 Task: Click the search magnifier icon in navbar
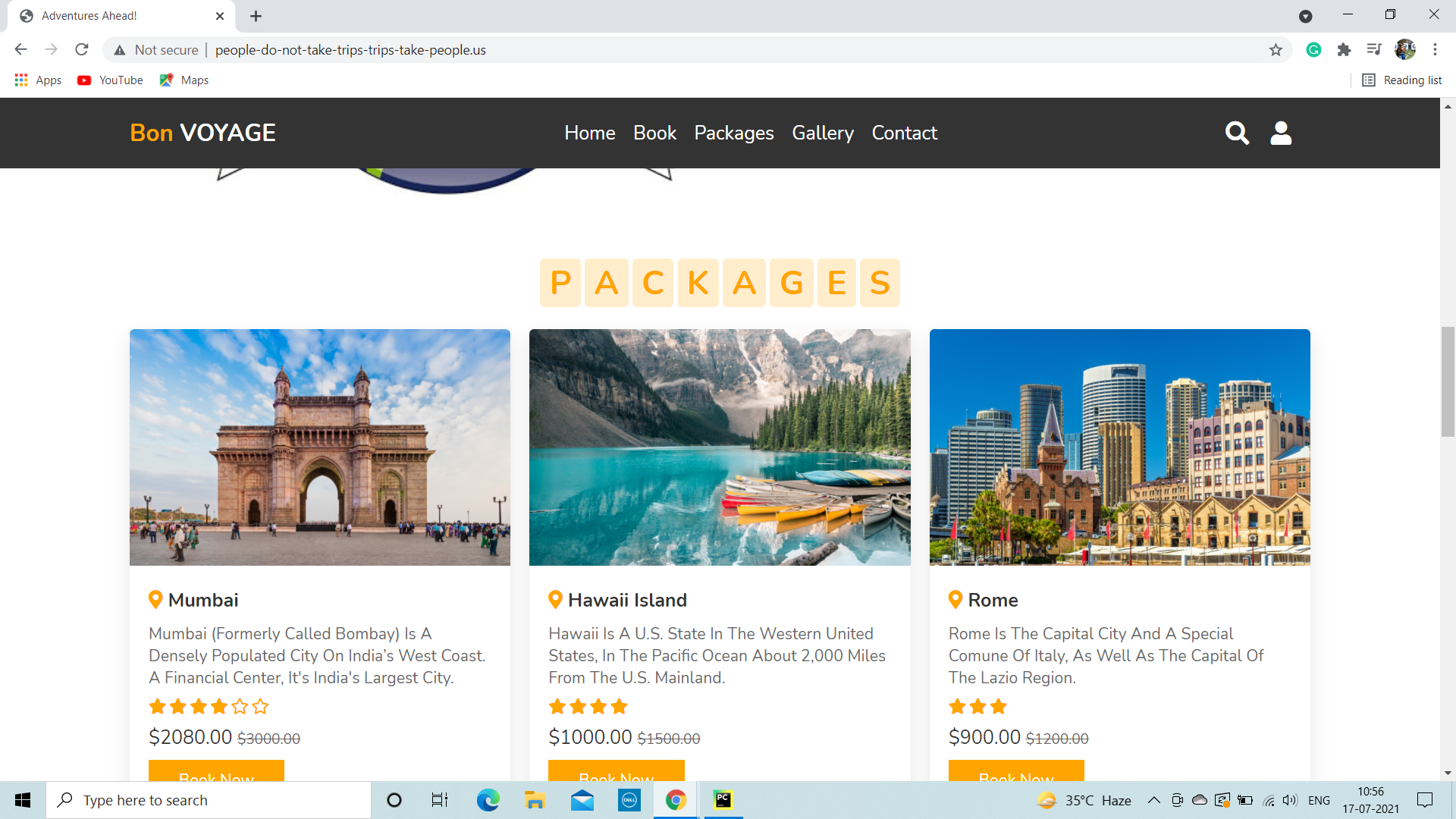[x=1237, y=133]
